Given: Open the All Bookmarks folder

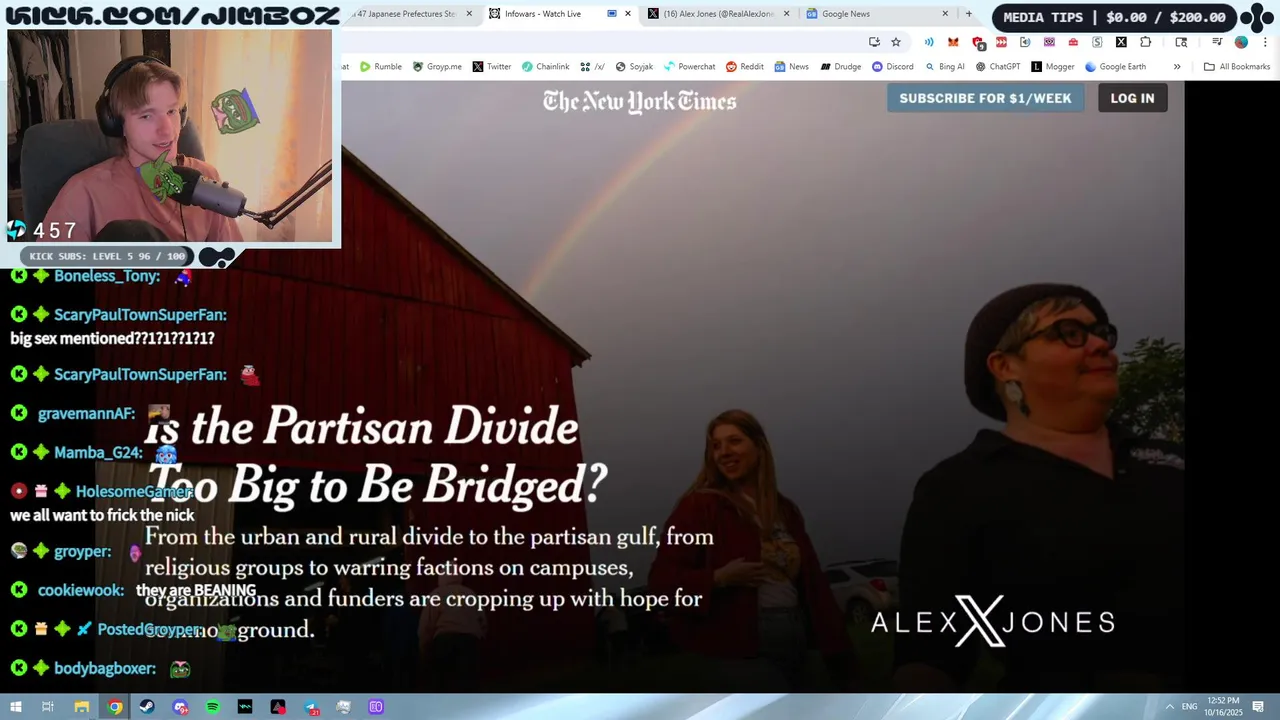Looking at the screenshot, I should [x=1237, y=67].
